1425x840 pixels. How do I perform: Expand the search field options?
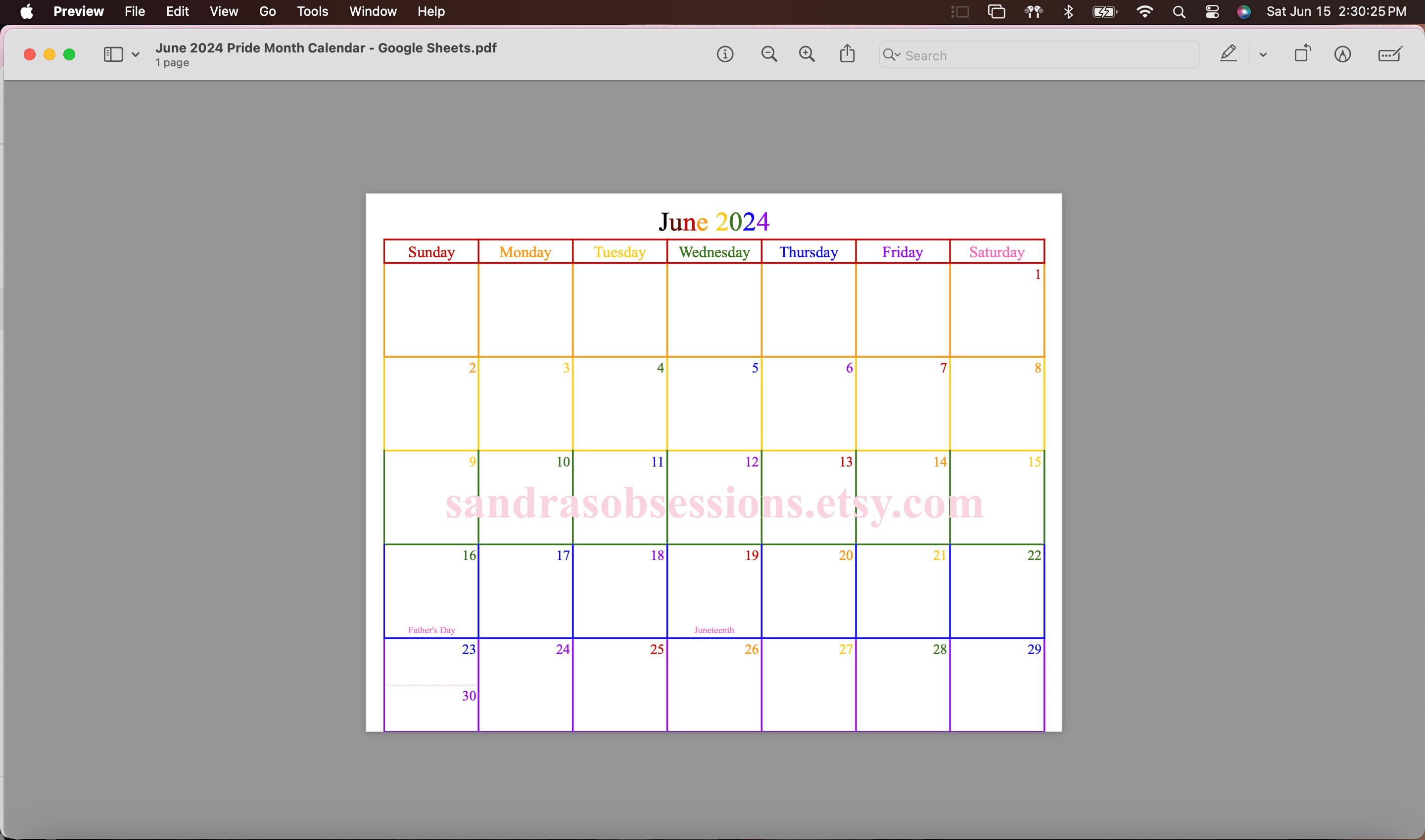(898, 55)
